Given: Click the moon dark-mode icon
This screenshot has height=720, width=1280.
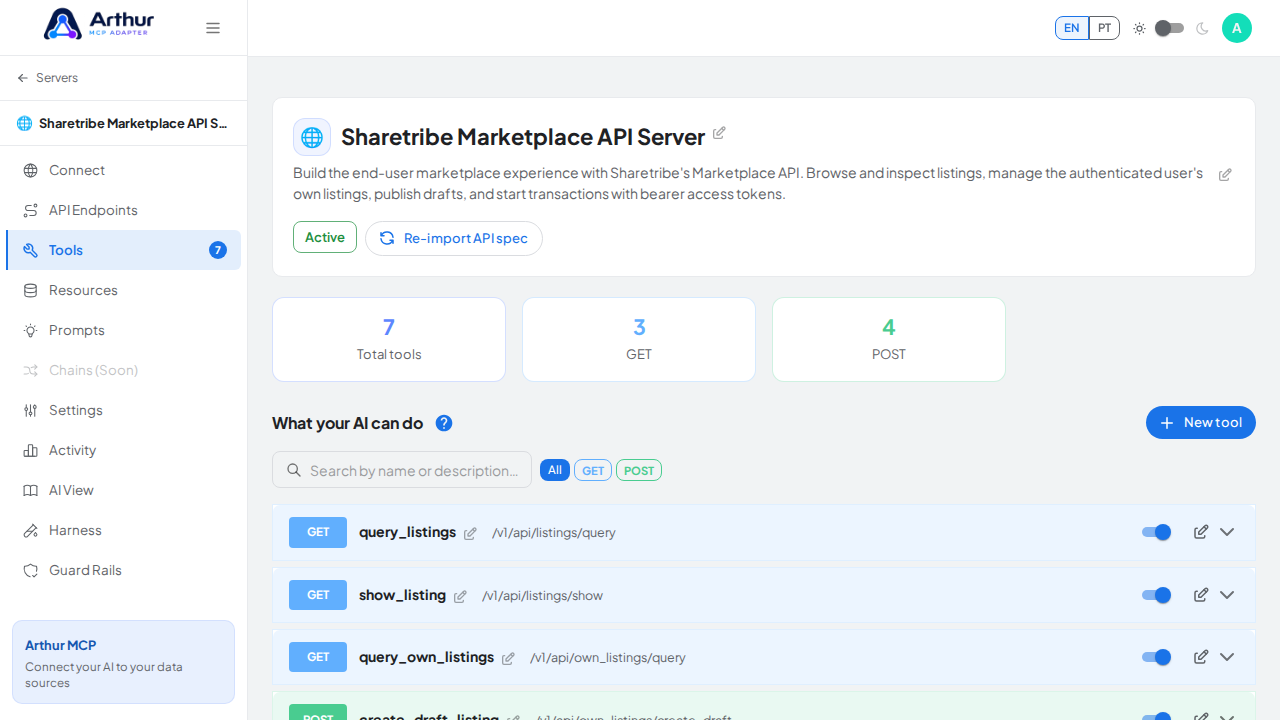Looking at the screenshot, I should (1202, 28).
